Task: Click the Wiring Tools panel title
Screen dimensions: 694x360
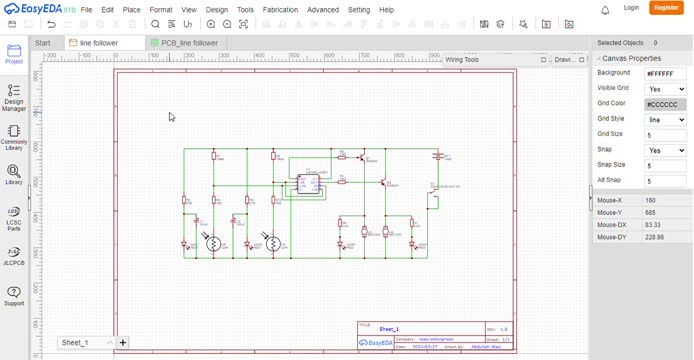Action: tap(462, 59)
